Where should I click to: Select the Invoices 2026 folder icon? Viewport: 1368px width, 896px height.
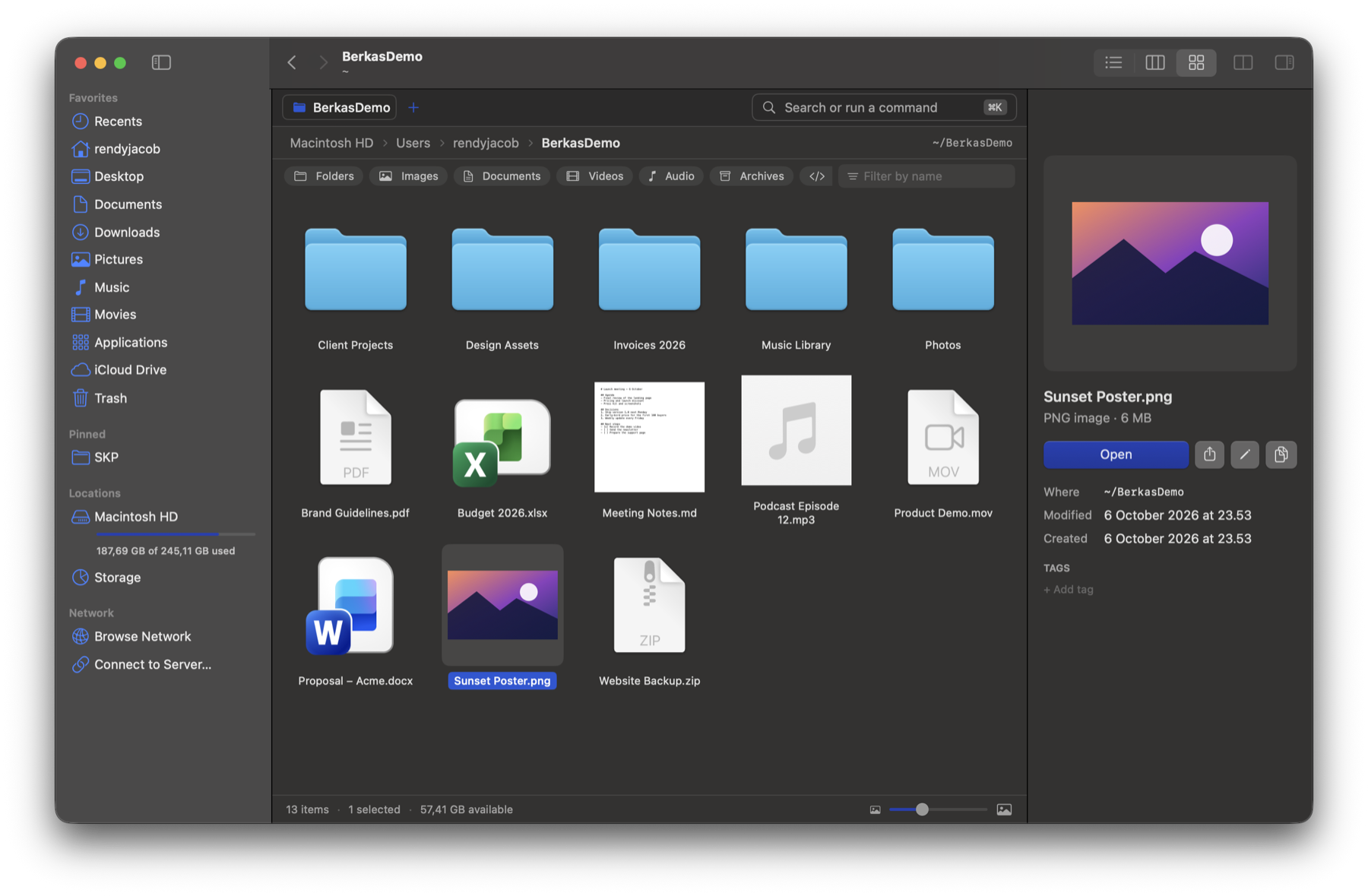tap(649, 270)
